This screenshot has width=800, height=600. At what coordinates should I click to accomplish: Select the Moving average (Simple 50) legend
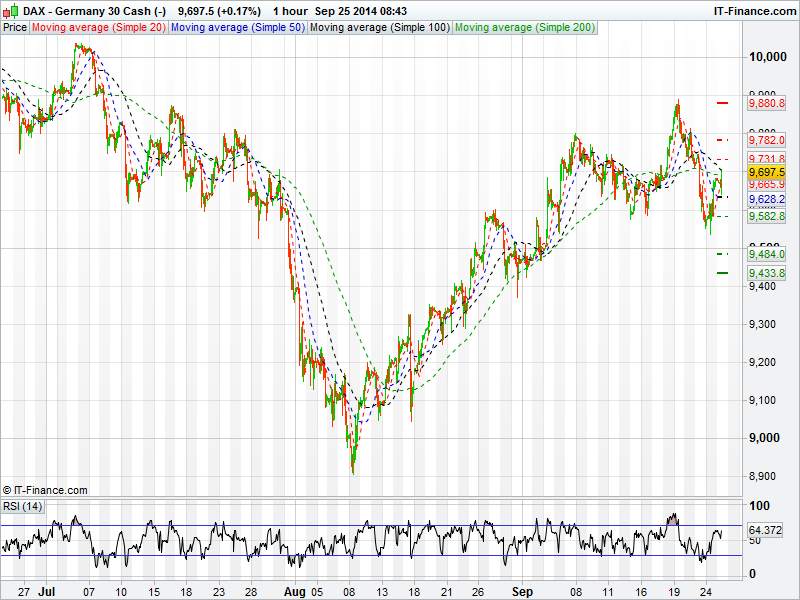[237, 27]
